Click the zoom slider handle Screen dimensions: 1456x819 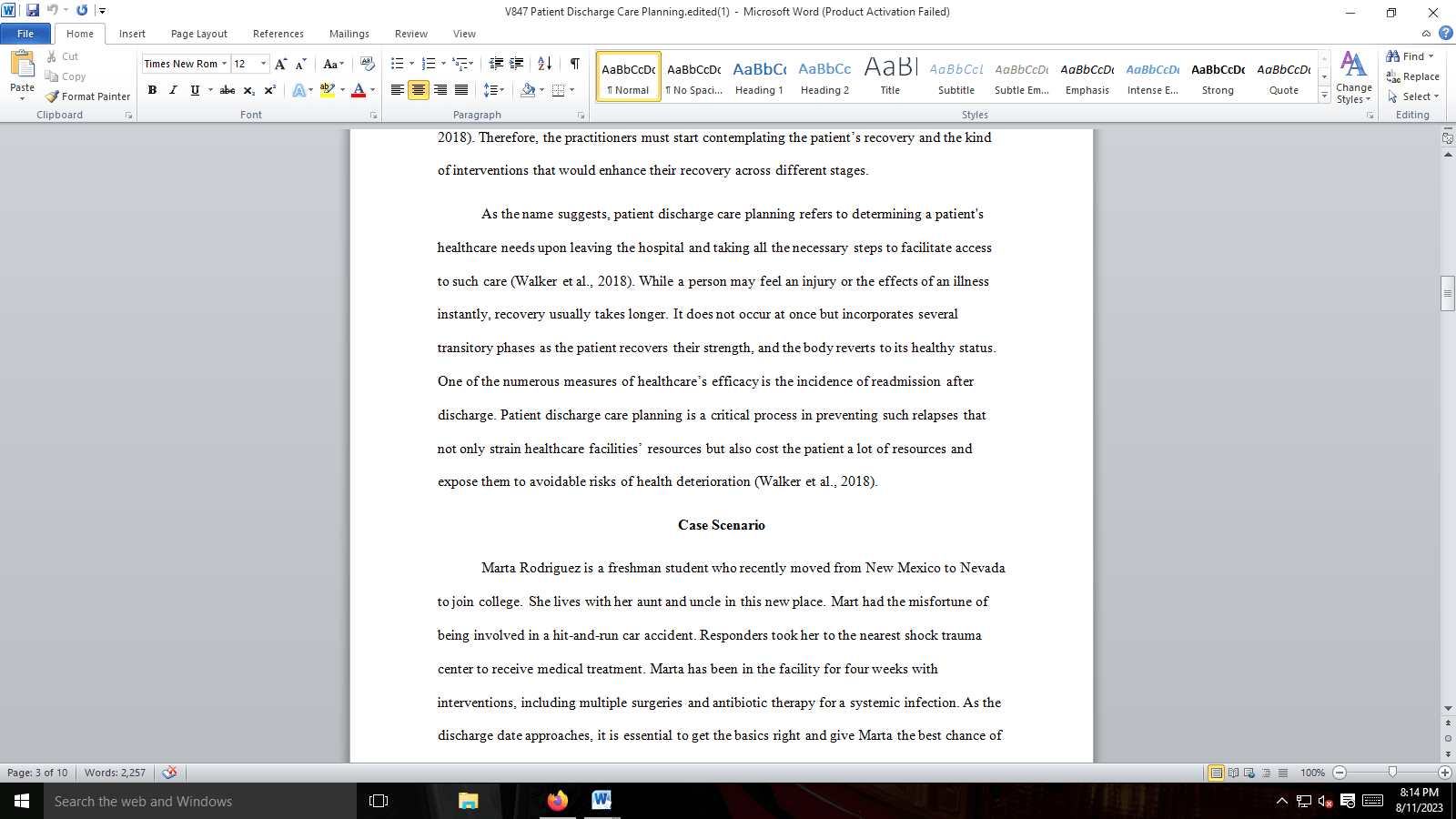pyautogui.click(x=1392, y=773)
